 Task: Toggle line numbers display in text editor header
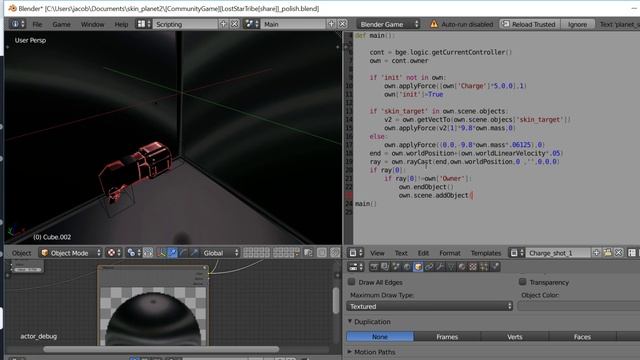pos(632,253)
